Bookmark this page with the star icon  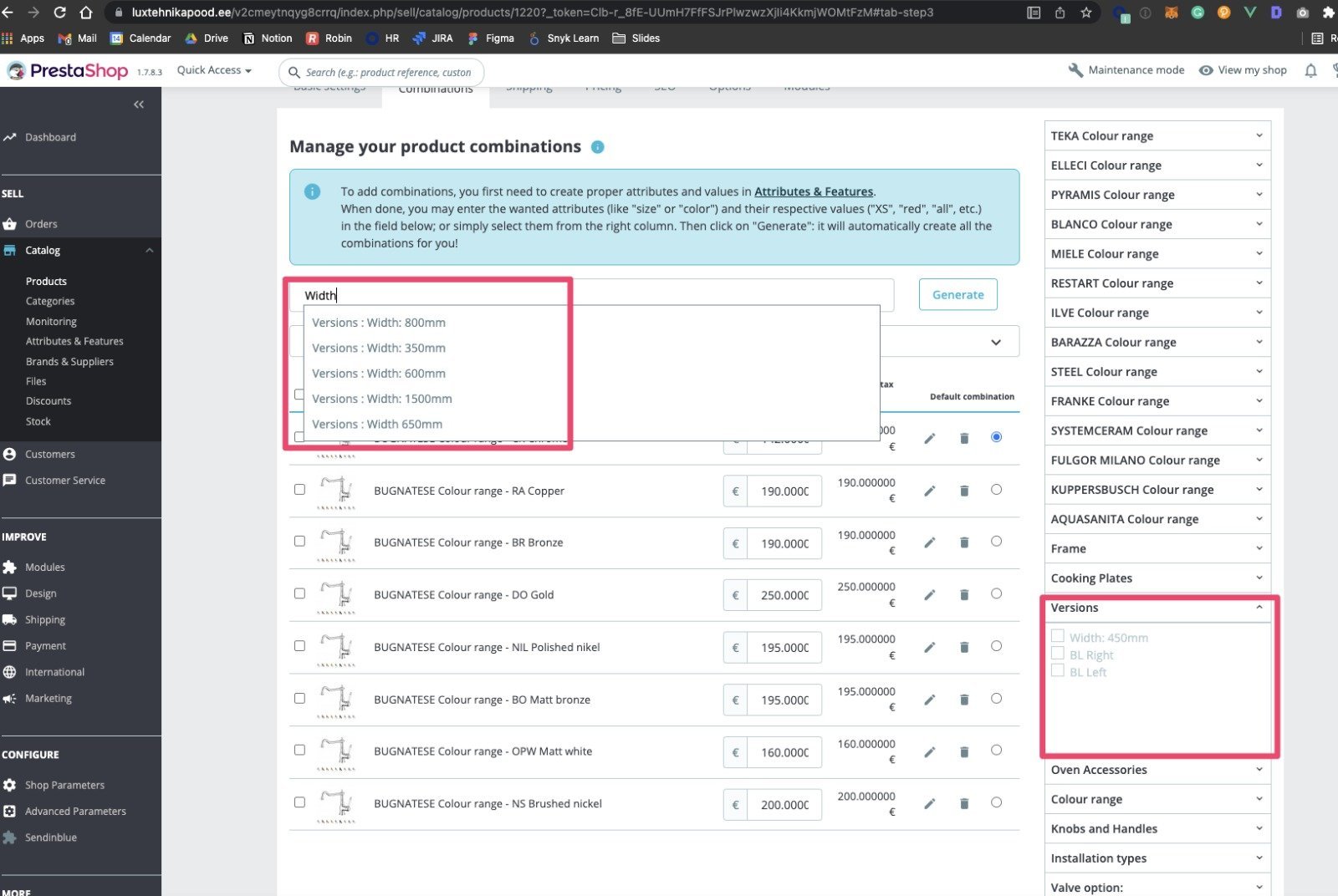[1085, 13]
